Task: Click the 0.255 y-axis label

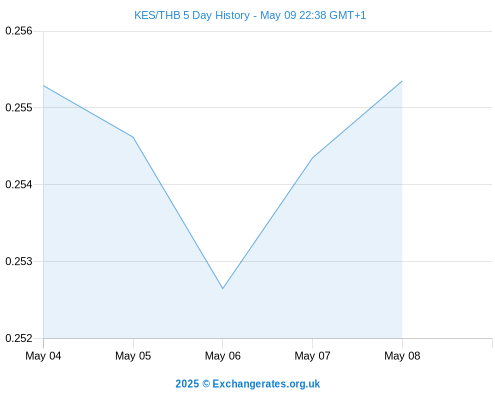Action: [19, 108]
